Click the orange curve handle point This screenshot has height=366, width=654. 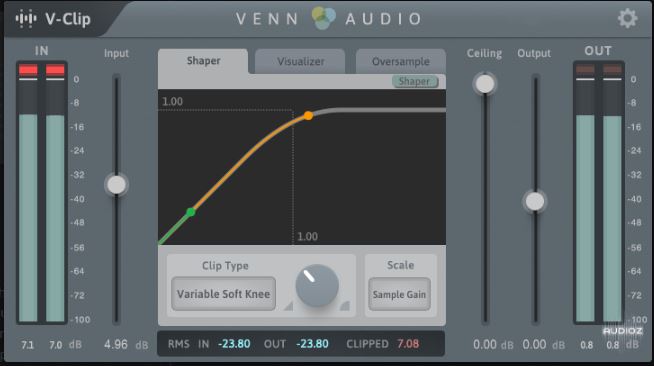click(x=308, y=115)
